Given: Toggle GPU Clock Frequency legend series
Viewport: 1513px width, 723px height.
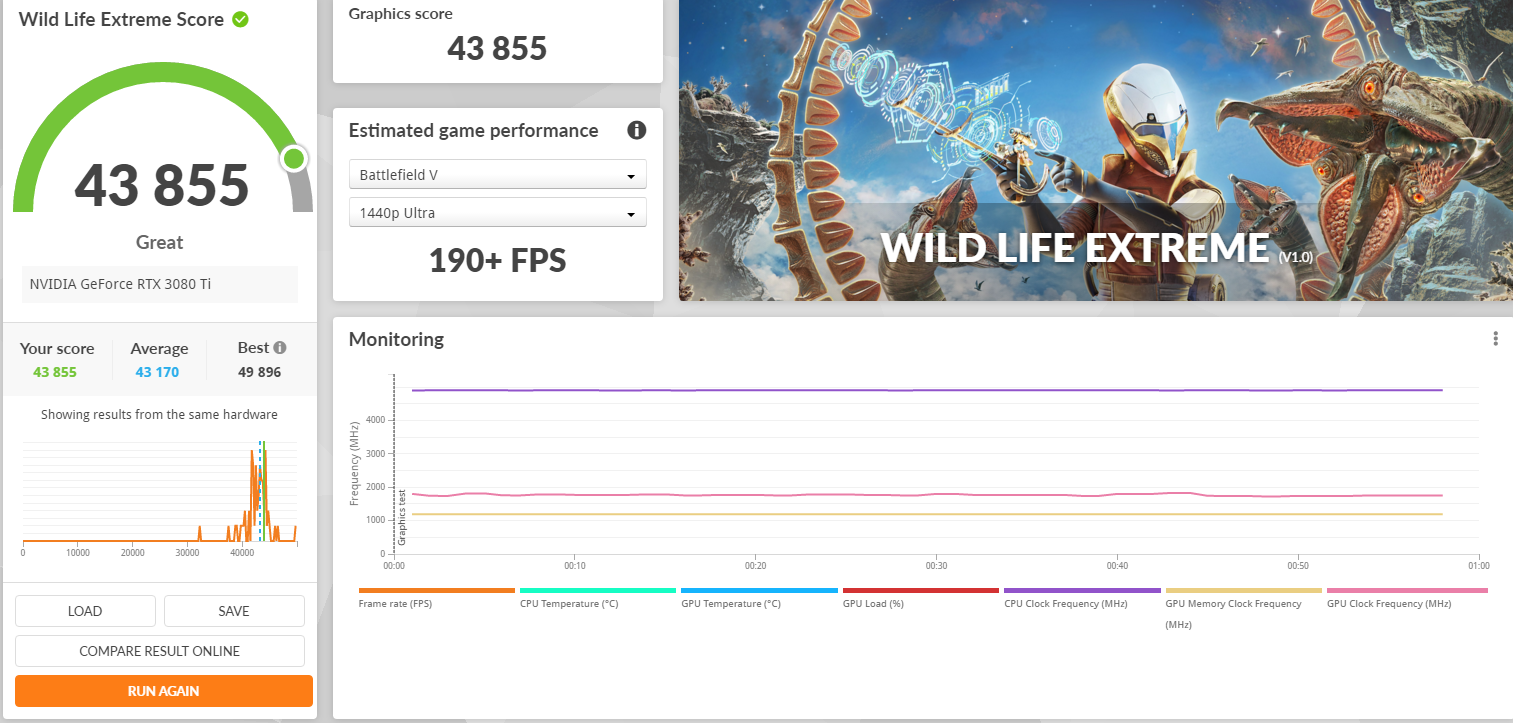Looking at the screenshot, I should point(1407,598).
